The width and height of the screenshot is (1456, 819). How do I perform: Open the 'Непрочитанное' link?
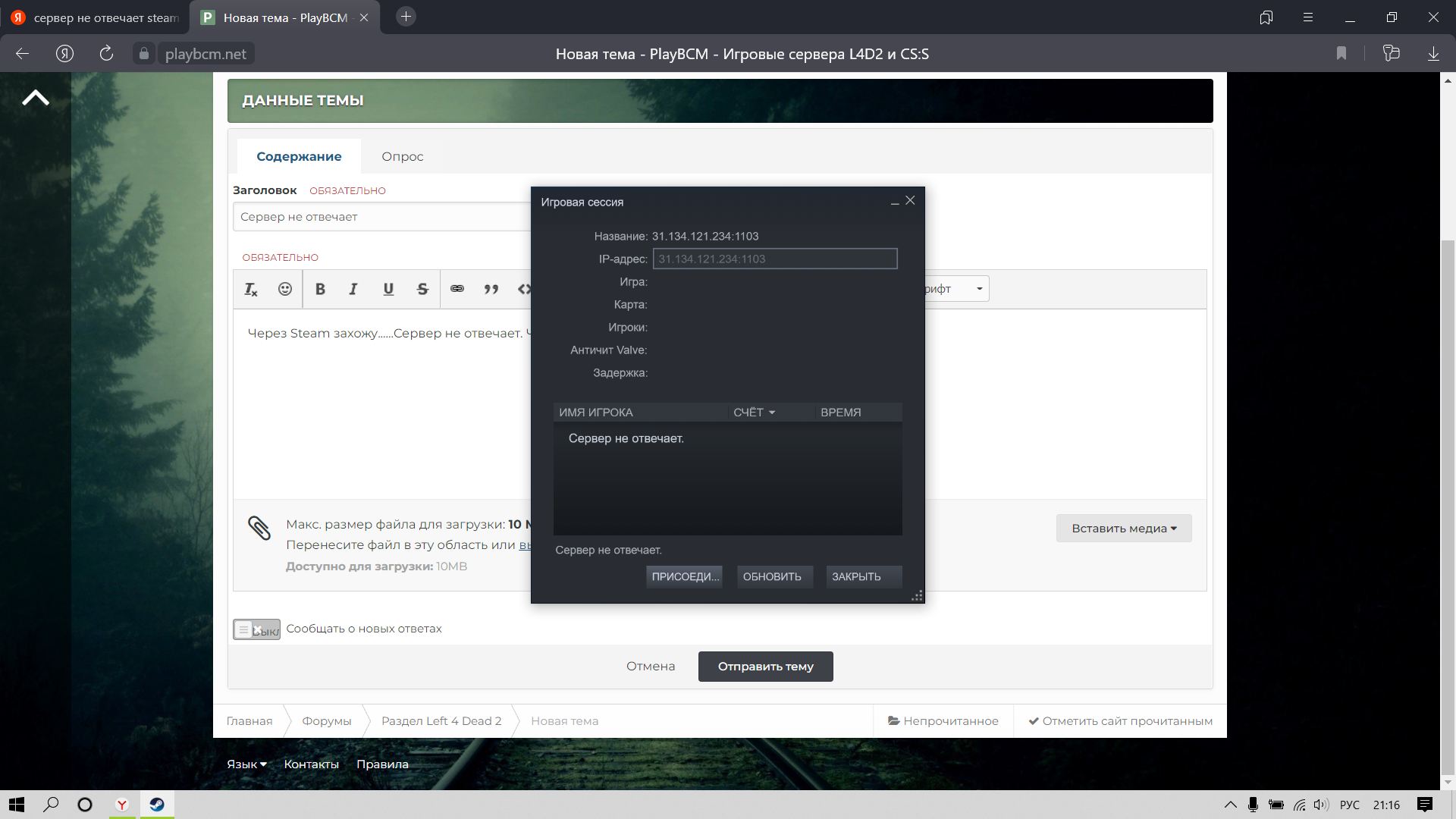(x=943, y=721)
